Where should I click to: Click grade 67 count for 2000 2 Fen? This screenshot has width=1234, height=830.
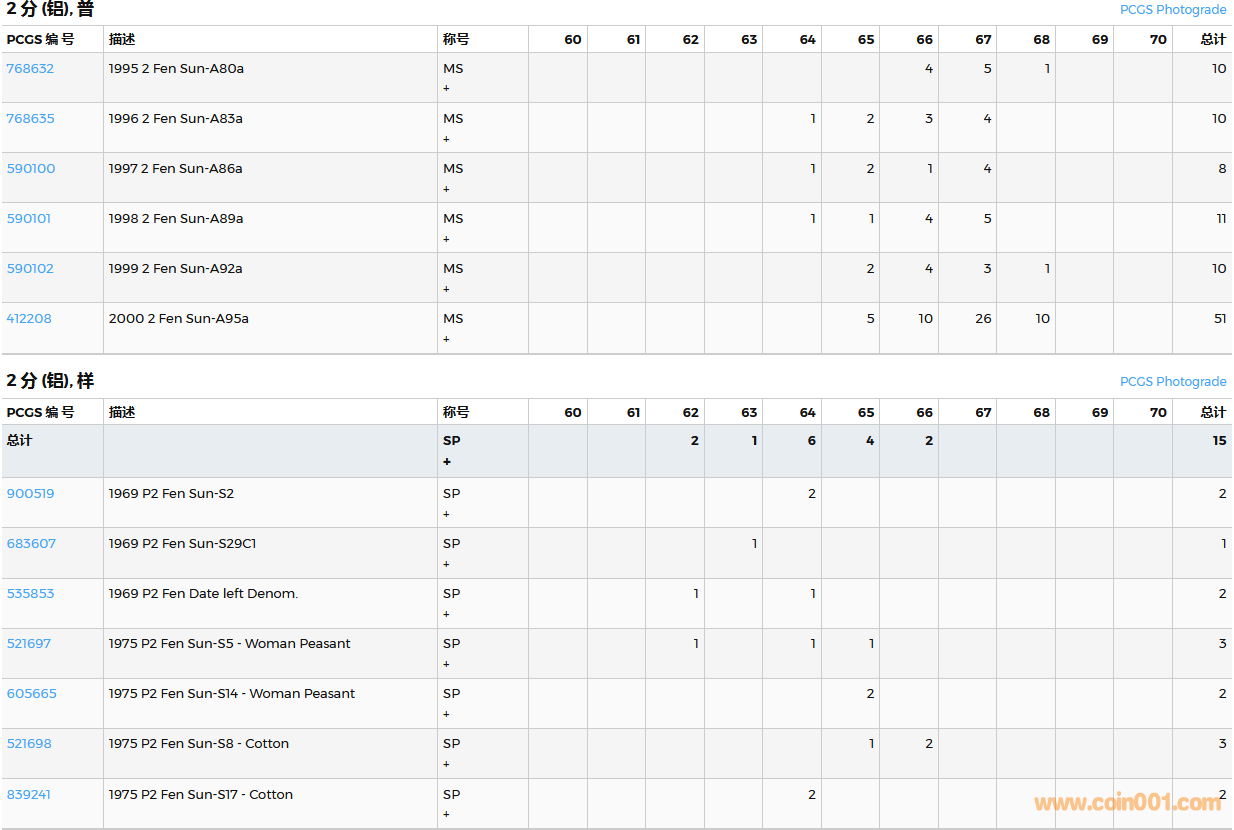pyautogui.click(x=983, y=319)
